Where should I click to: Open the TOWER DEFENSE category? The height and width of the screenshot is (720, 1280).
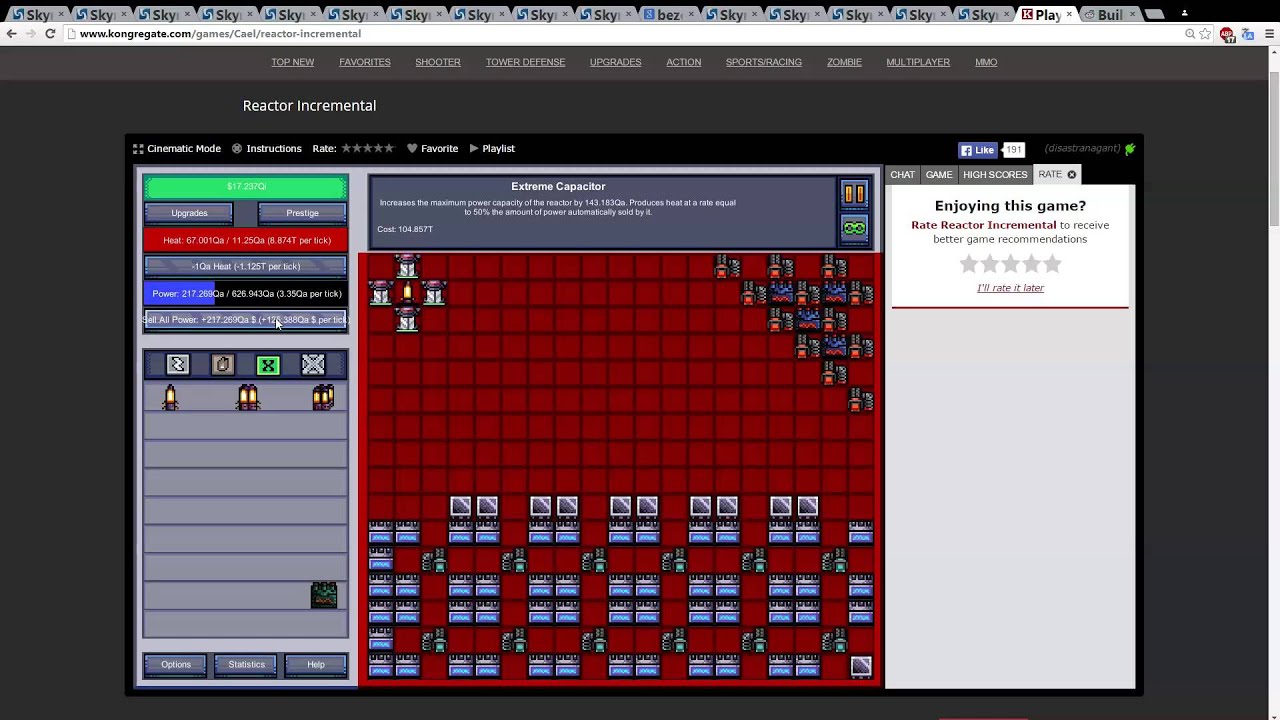tap(525, 62)
